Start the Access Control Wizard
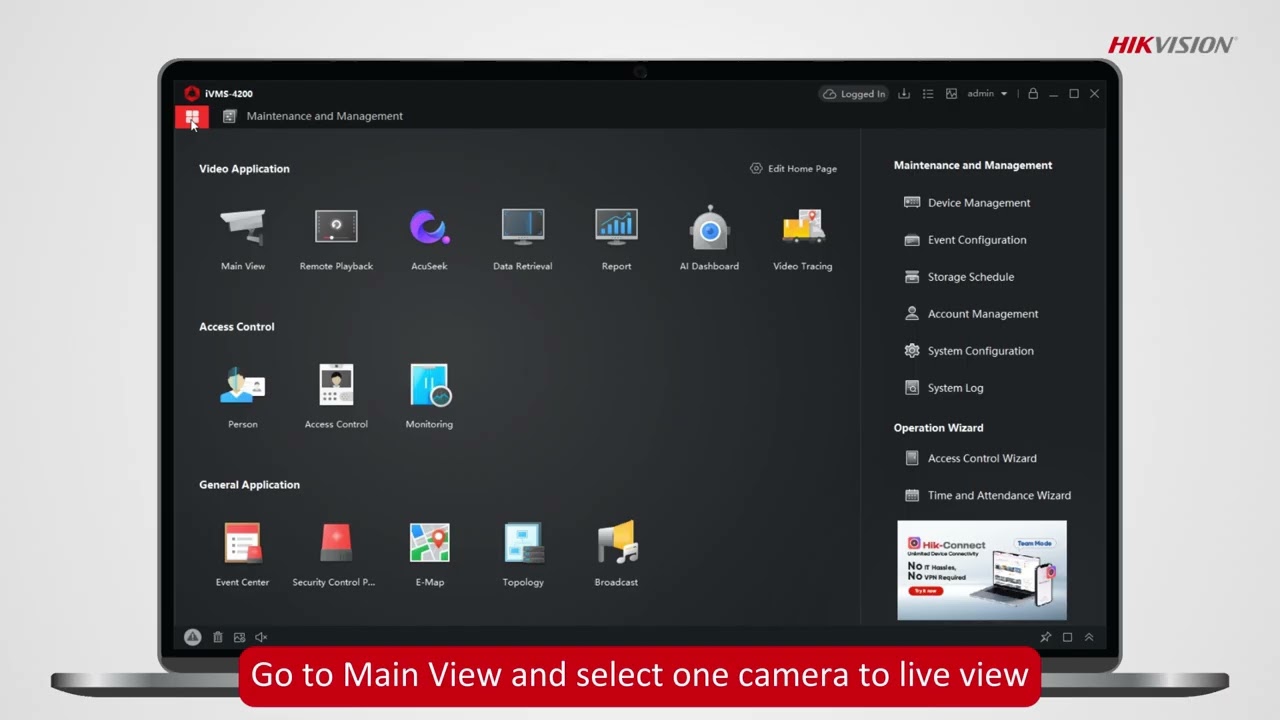The image size is (1280, 720). (970, 459)
